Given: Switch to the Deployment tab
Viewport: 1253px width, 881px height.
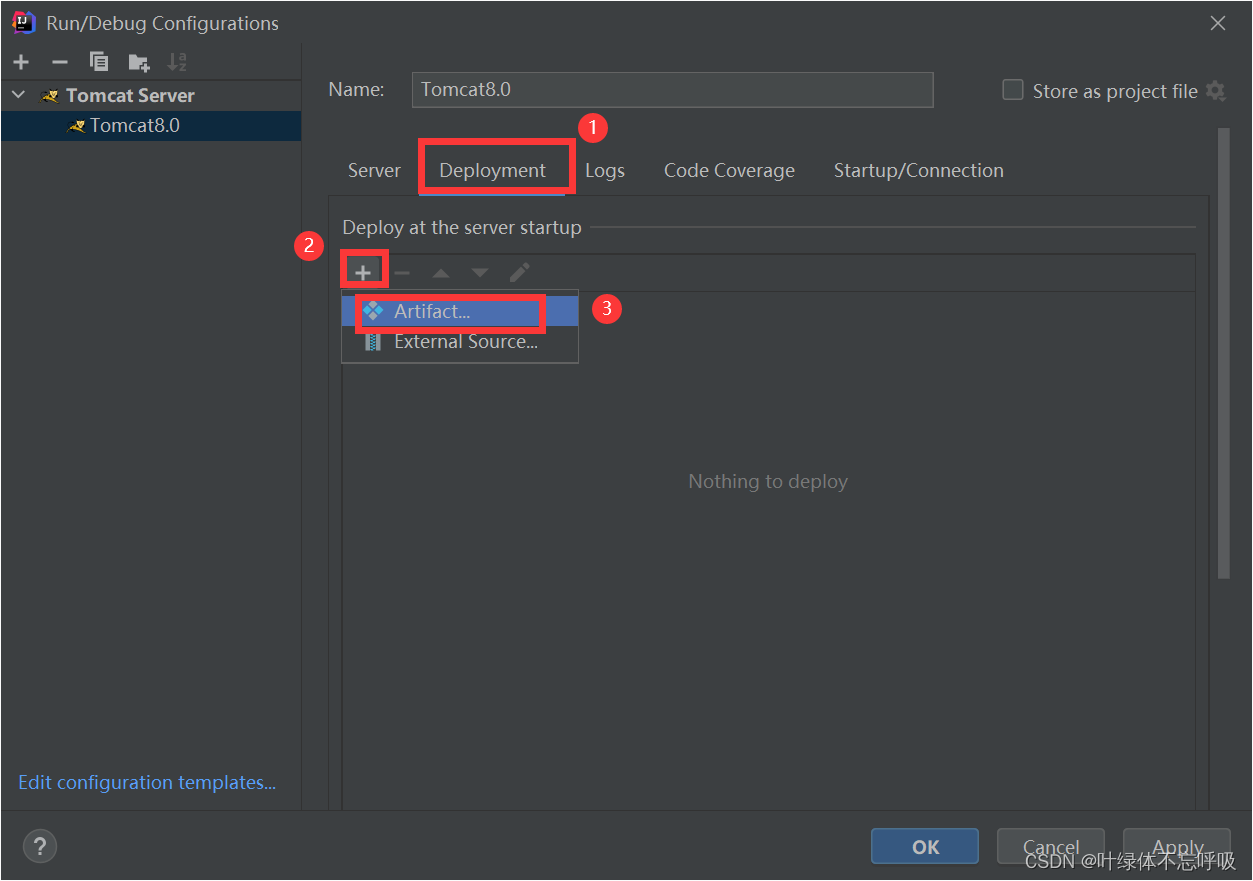Looking at the screenshot, I should click(x=492, y=170).
